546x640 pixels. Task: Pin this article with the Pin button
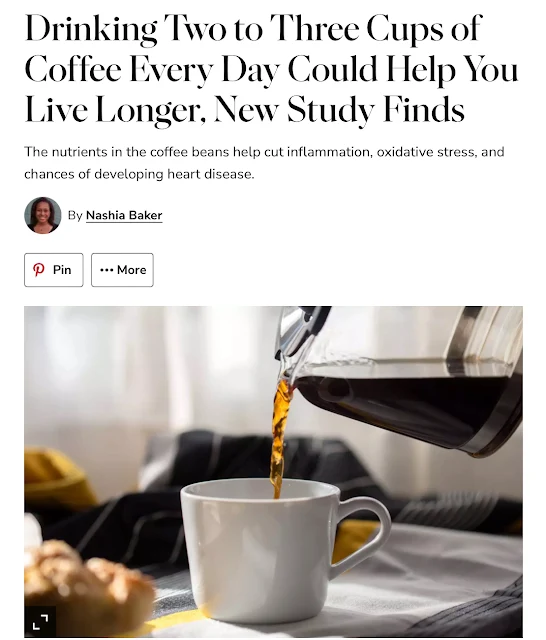coord(53,270)
